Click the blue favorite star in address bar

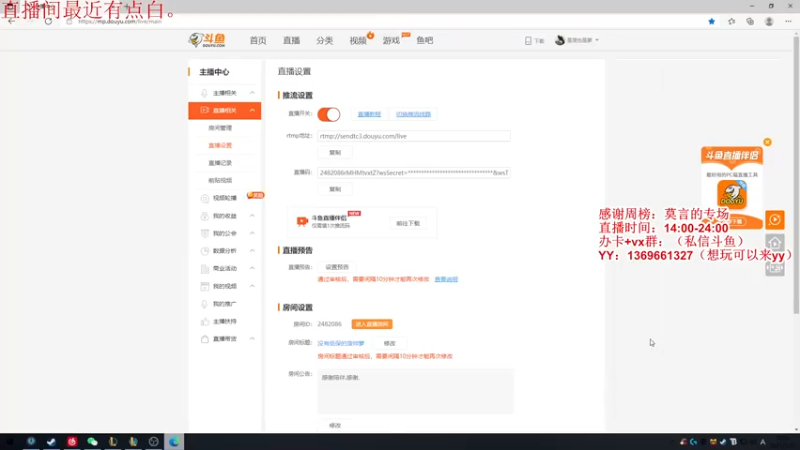tap(711, 21)
